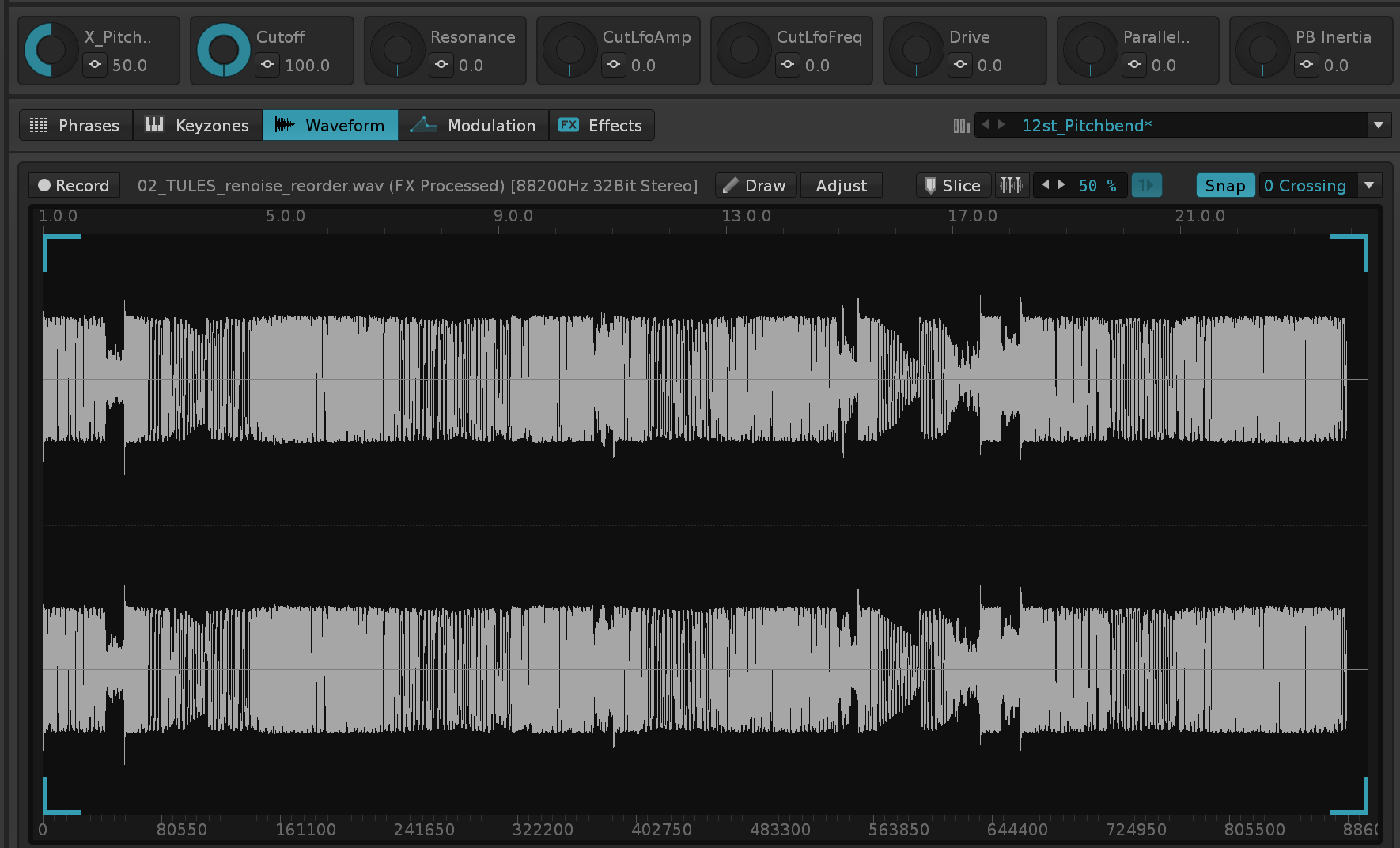Increase the slice sensitivity percentage
Image resolution: width=1400 pixels, height=848 pixels.
coord(1061,184)
